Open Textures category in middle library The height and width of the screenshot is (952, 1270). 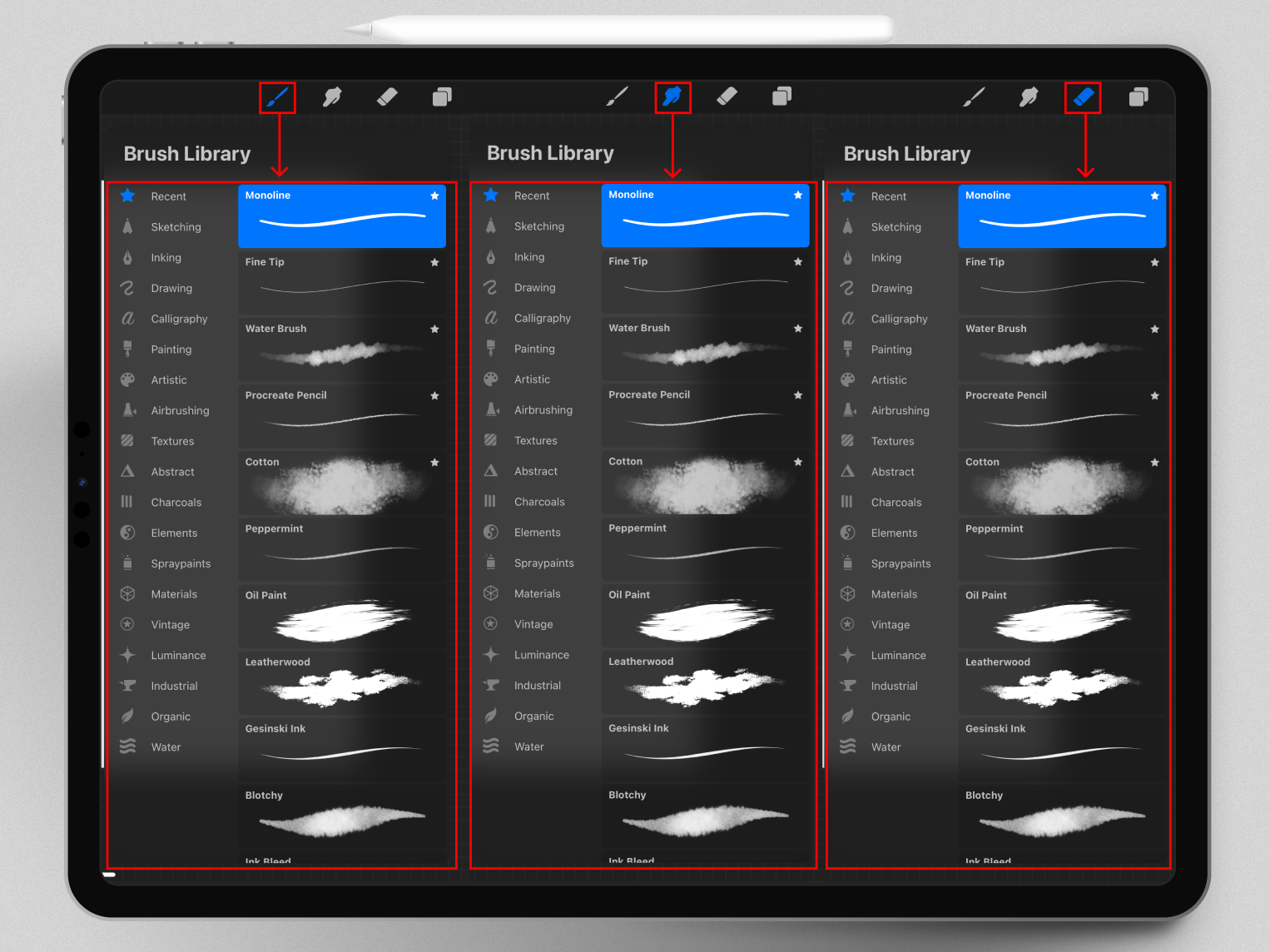(x=535, y=440)
